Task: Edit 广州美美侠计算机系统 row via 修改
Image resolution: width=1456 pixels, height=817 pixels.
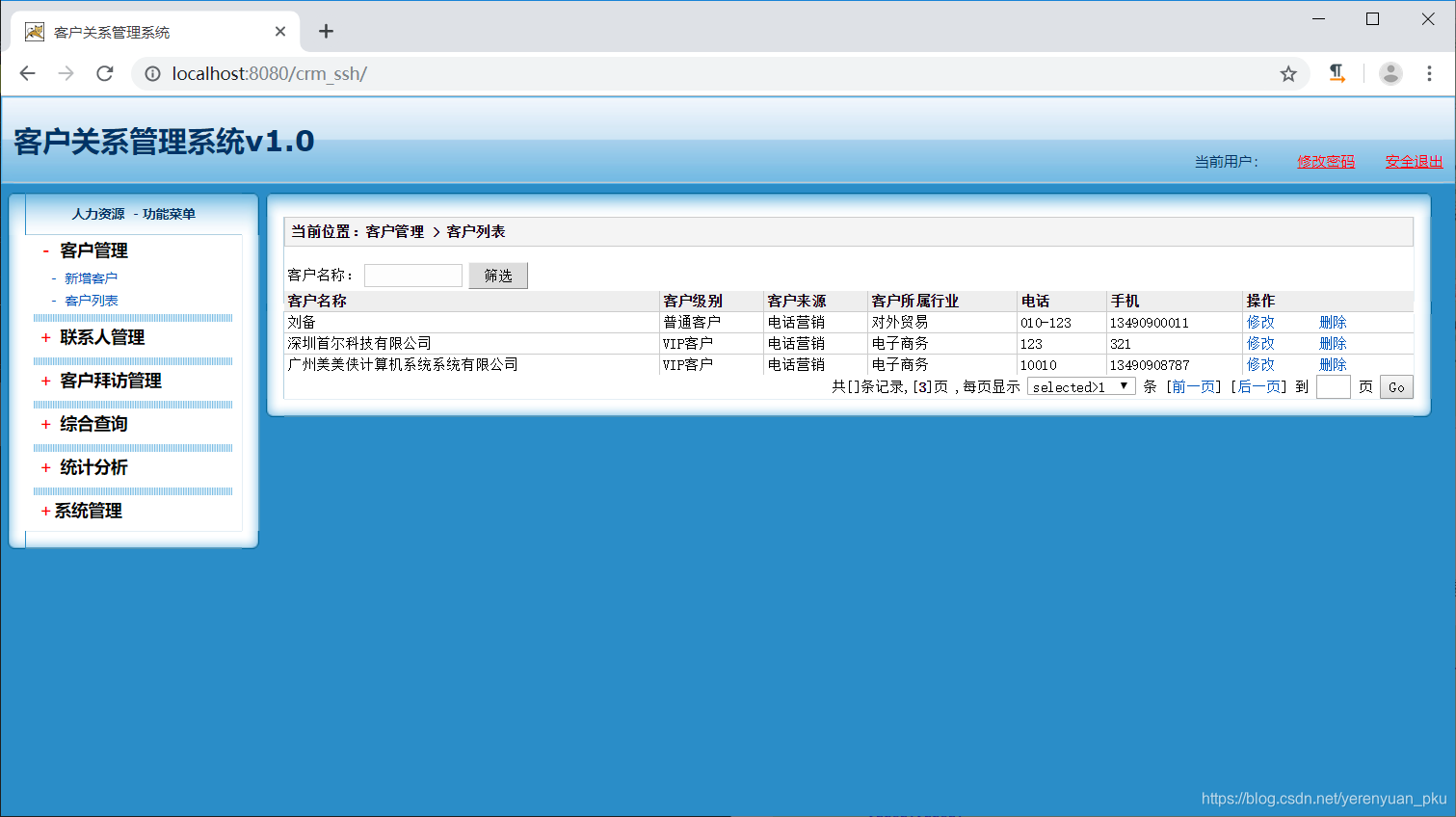Action: pyautogui.click(x=1260, y=364)
